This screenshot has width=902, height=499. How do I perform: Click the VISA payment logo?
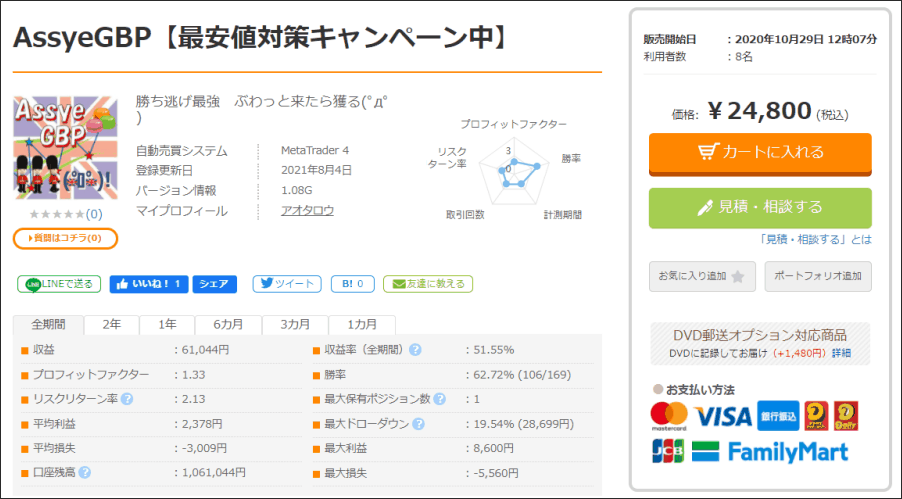point(723,417)
